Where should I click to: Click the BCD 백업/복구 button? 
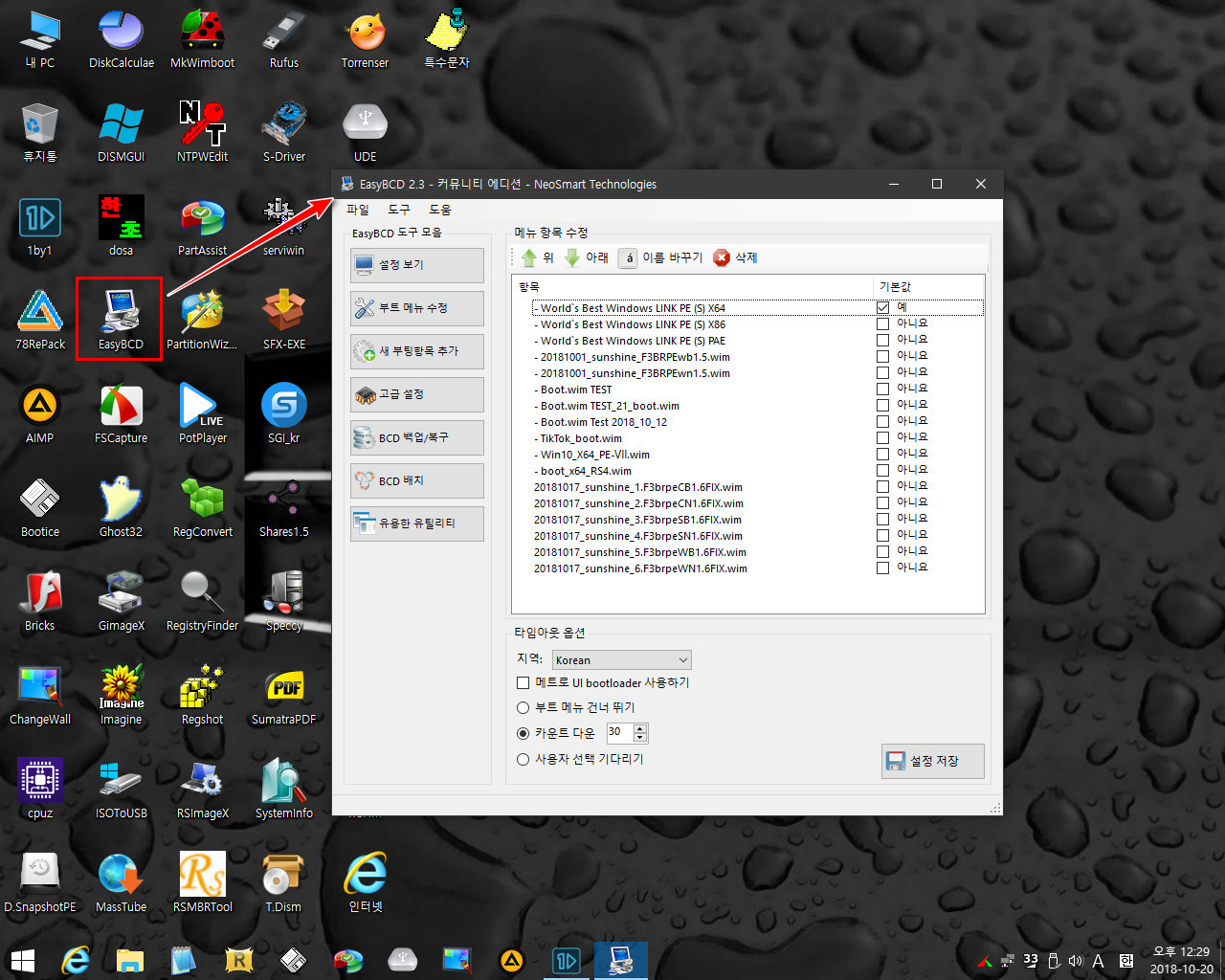[417, 437]
